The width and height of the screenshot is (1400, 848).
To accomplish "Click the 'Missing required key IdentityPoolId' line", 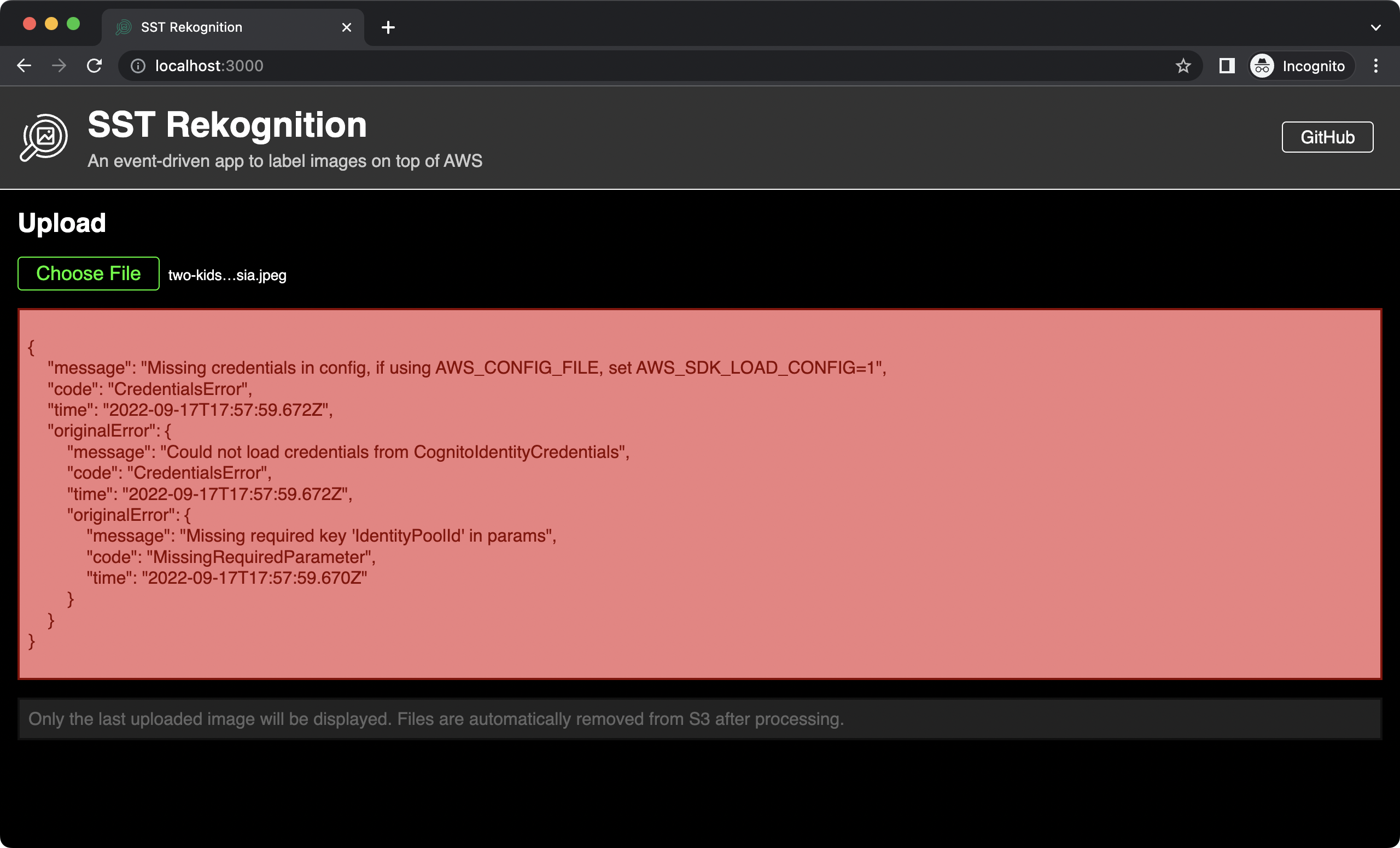I will (321, 536).
